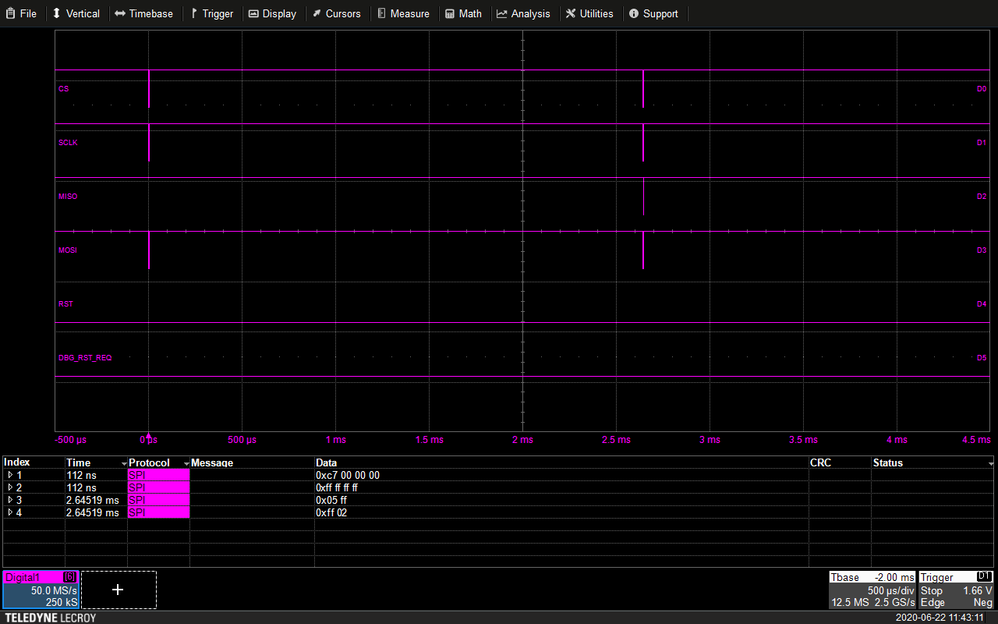Open the Protocol column filter dropdown
998x624 pixels.
click(x=186, y=463)
